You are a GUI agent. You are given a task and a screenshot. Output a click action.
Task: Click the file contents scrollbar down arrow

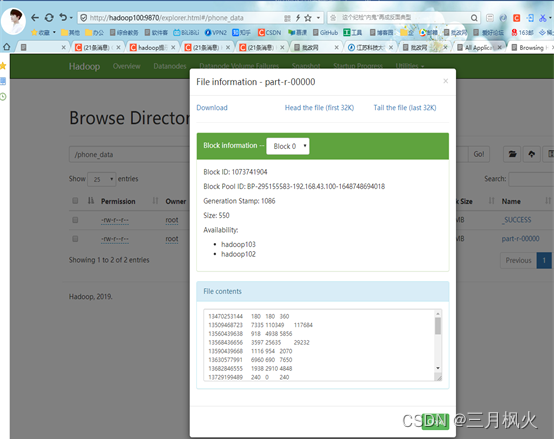[x=438, y=368]
